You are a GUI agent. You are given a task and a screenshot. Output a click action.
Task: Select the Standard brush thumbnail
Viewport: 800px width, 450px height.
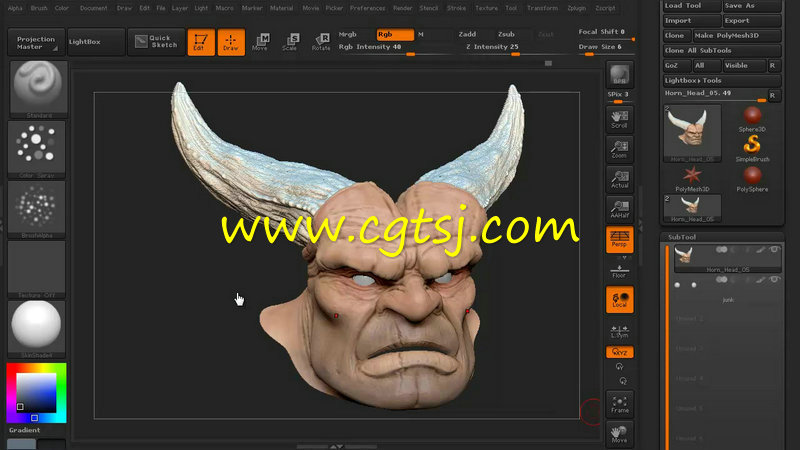38,89
